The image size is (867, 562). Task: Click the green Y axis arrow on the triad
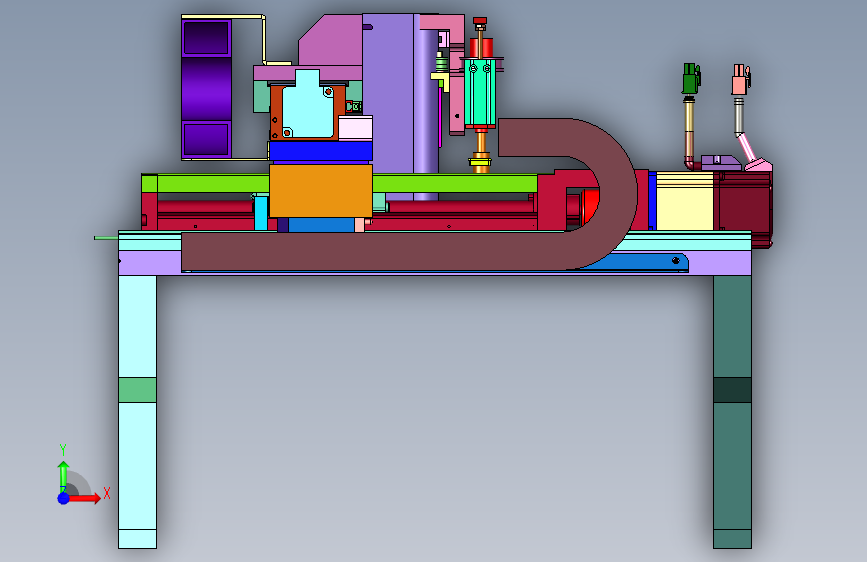click(x=64, y=476)
